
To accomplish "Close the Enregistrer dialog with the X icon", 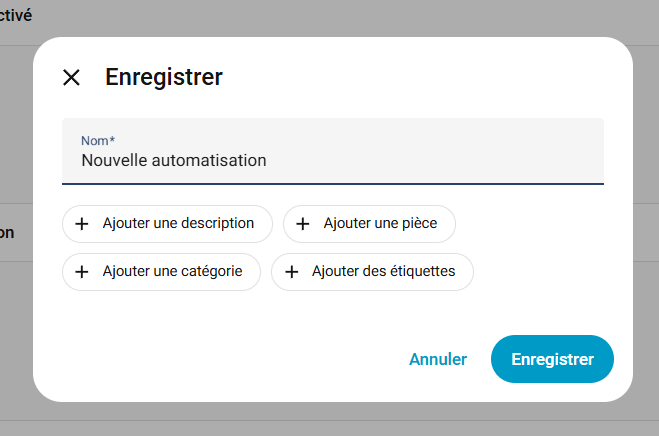I will tap(71, 77).
